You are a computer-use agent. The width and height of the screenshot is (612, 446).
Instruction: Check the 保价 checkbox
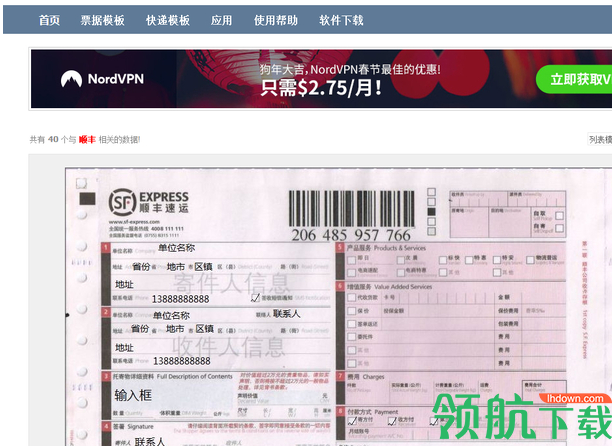[x=352, y=311]
